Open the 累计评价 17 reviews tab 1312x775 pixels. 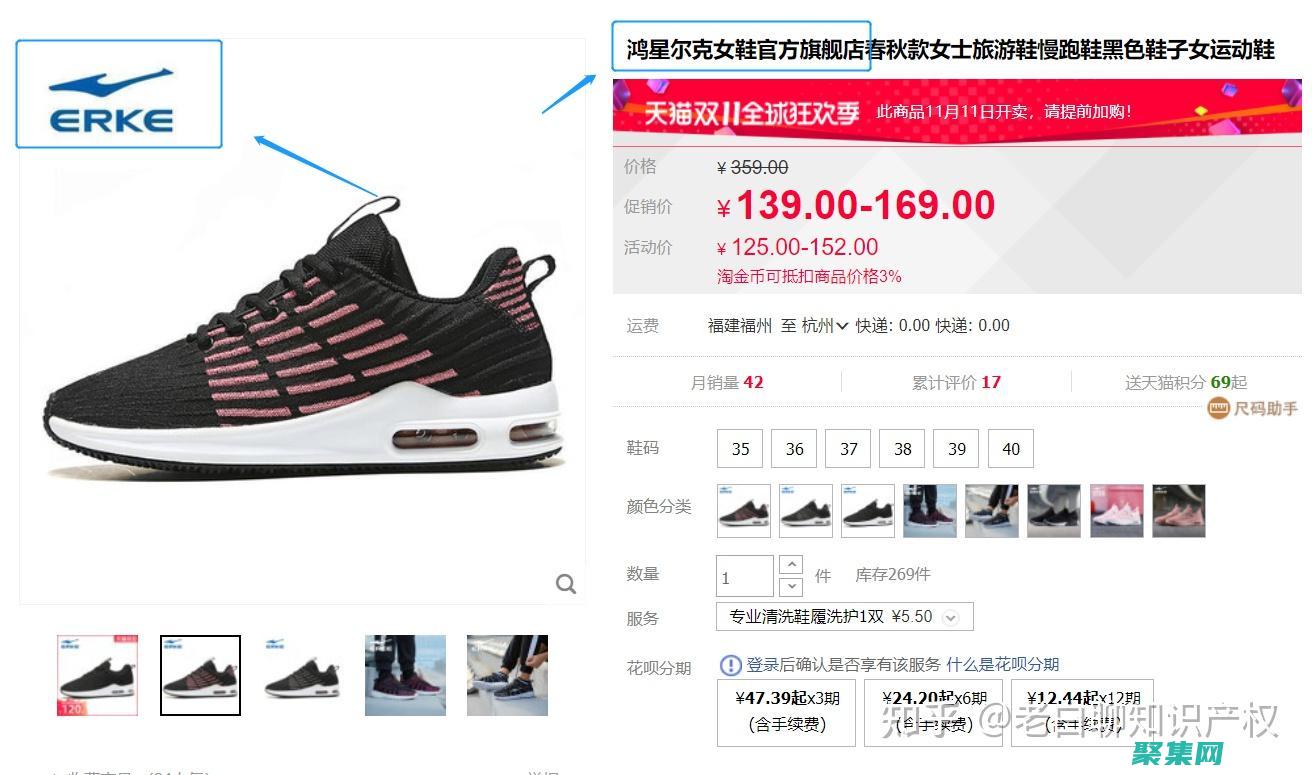[956, 382]
